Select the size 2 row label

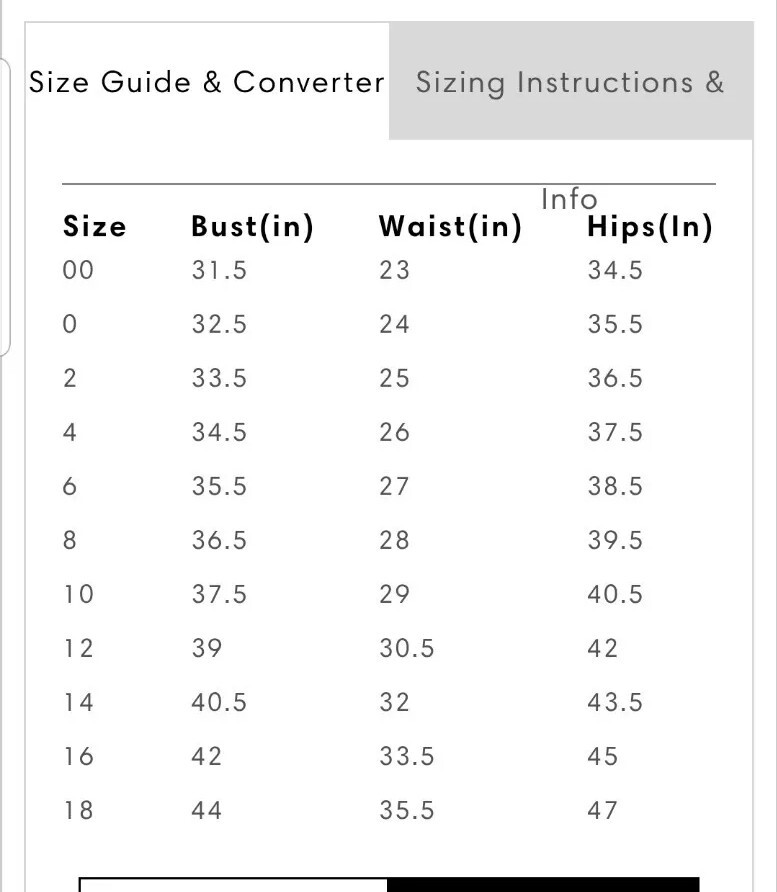[x=70, y=378]
